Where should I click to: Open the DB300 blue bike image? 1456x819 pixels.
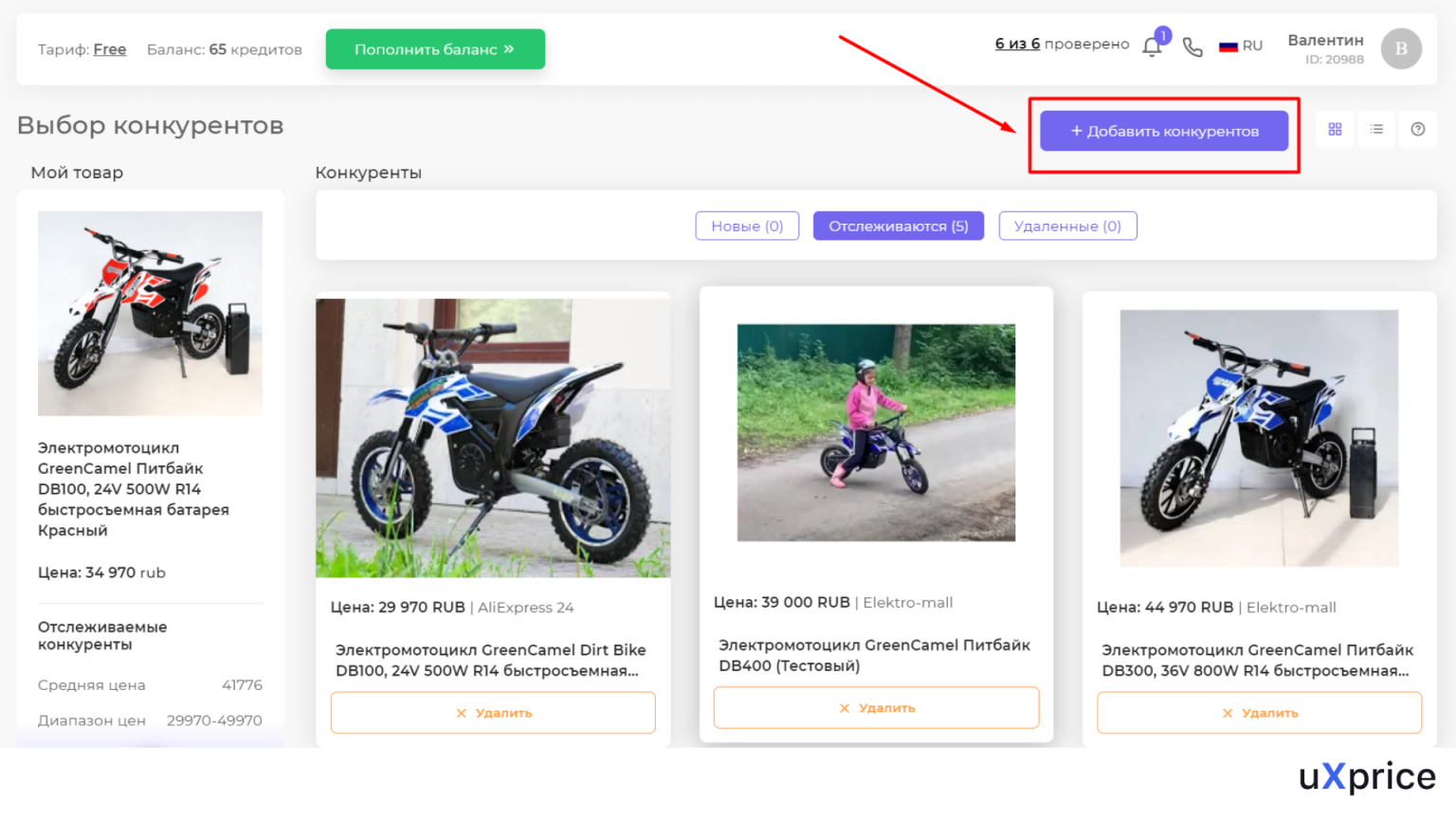pos(1259,438)
